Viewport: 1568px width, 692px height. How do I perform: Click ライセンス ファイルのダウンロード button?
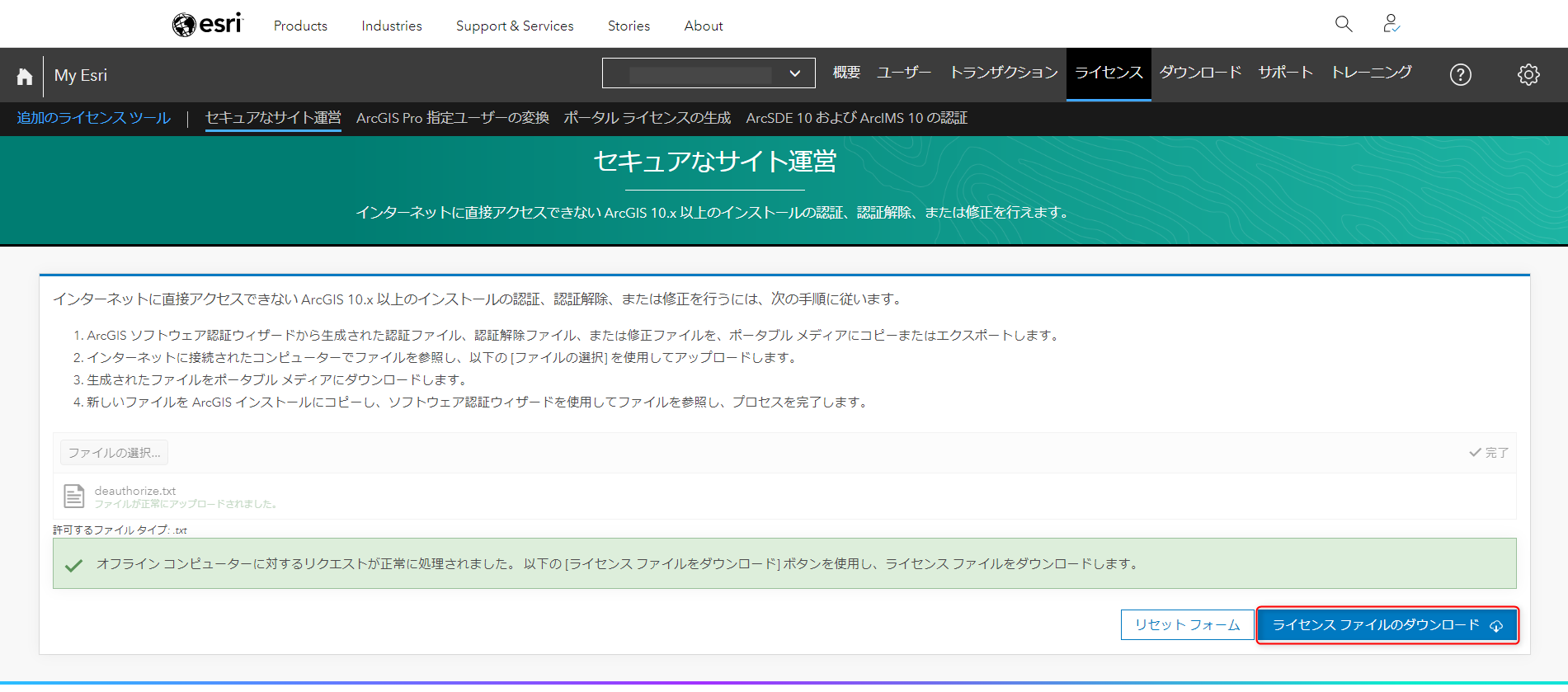pyautogui.click(x=1387, y=625)
